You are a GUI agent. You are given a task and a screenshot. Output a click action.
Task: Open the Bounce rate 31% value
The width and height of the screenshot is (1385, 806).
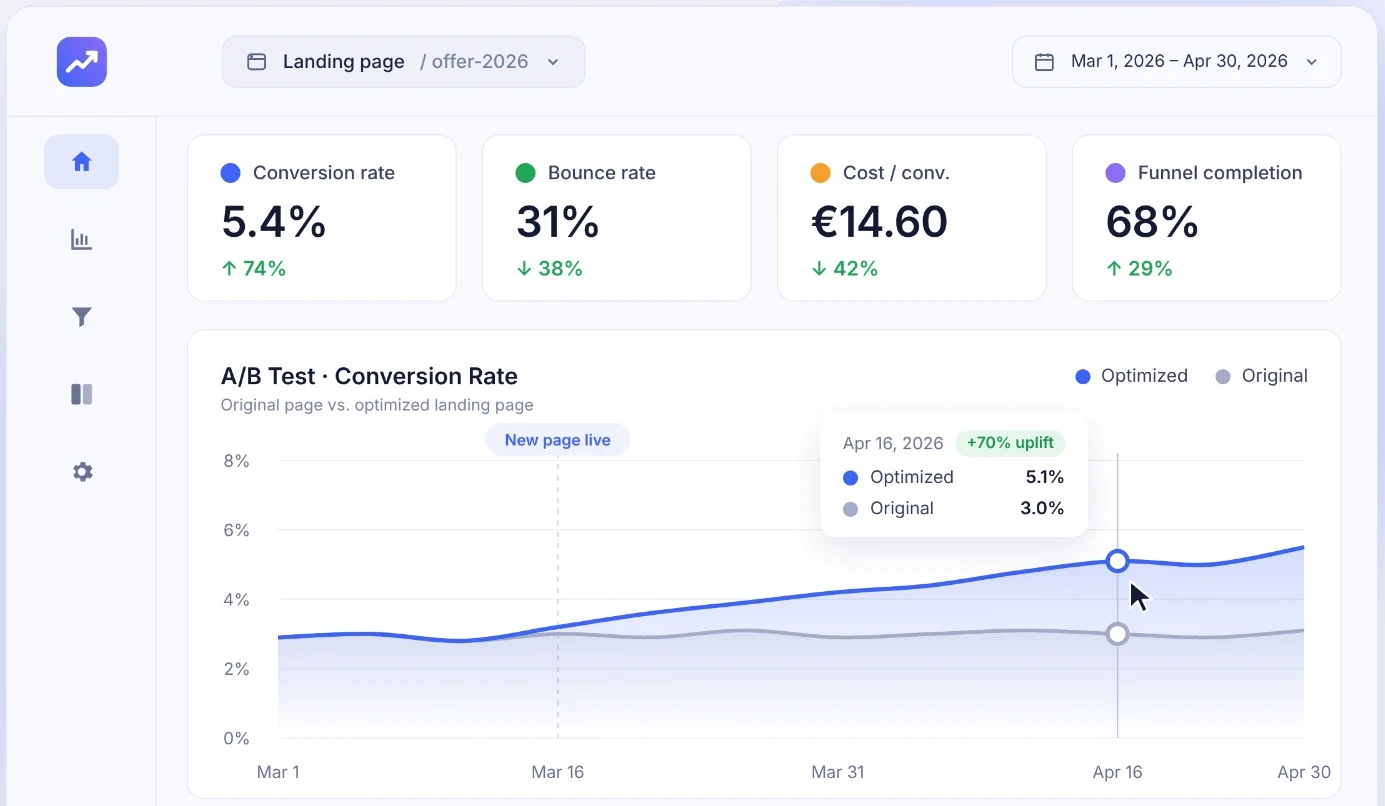(558, 222)
